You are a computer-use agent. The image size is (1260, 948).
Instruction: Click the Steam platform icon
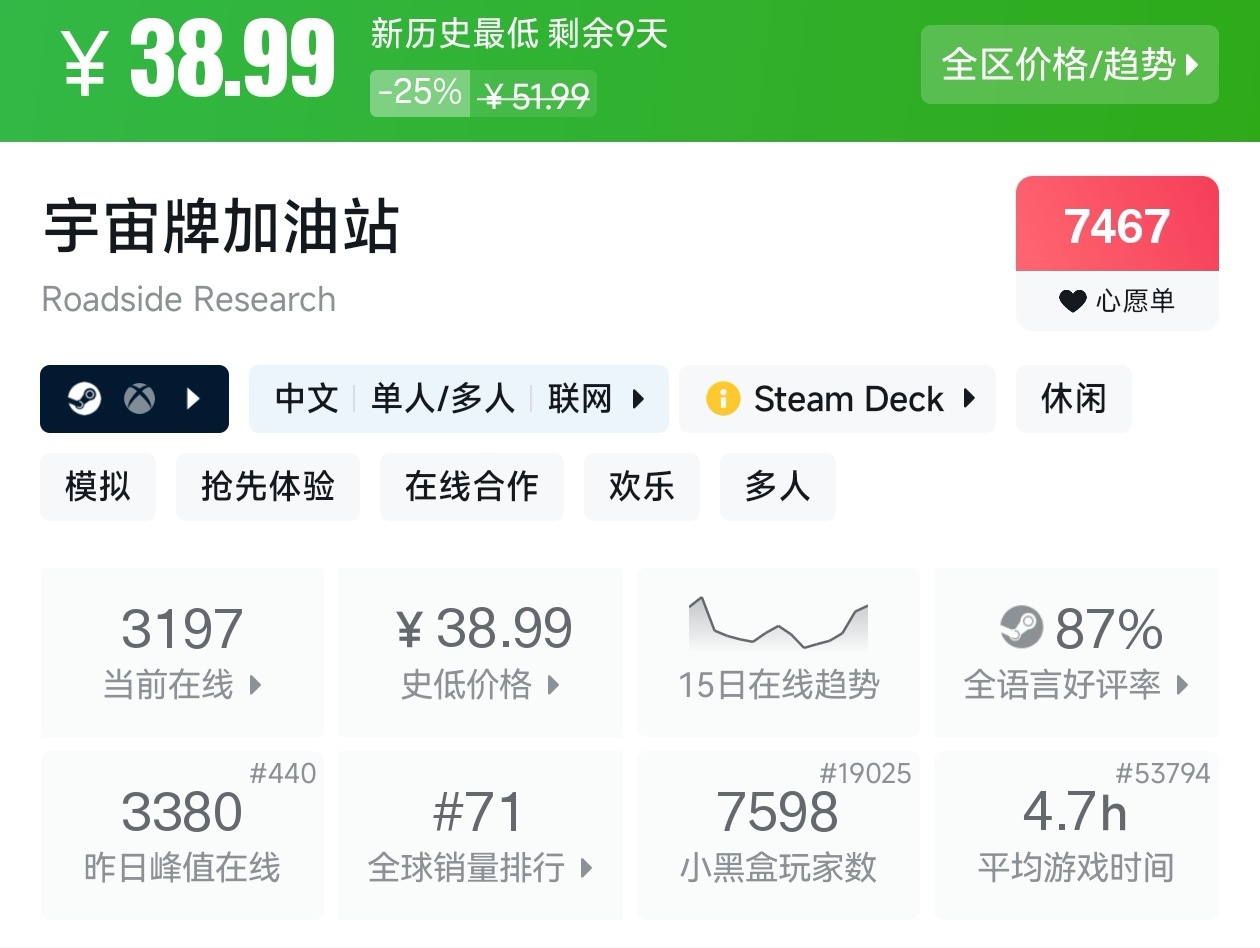click(x=84, y=399)
